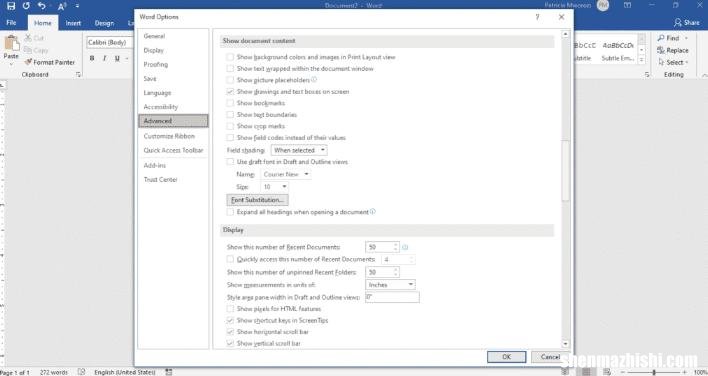Click the Font Substitution button
Image resolution: width=708 pixels, height=376 pixels.
click(257, 200)
